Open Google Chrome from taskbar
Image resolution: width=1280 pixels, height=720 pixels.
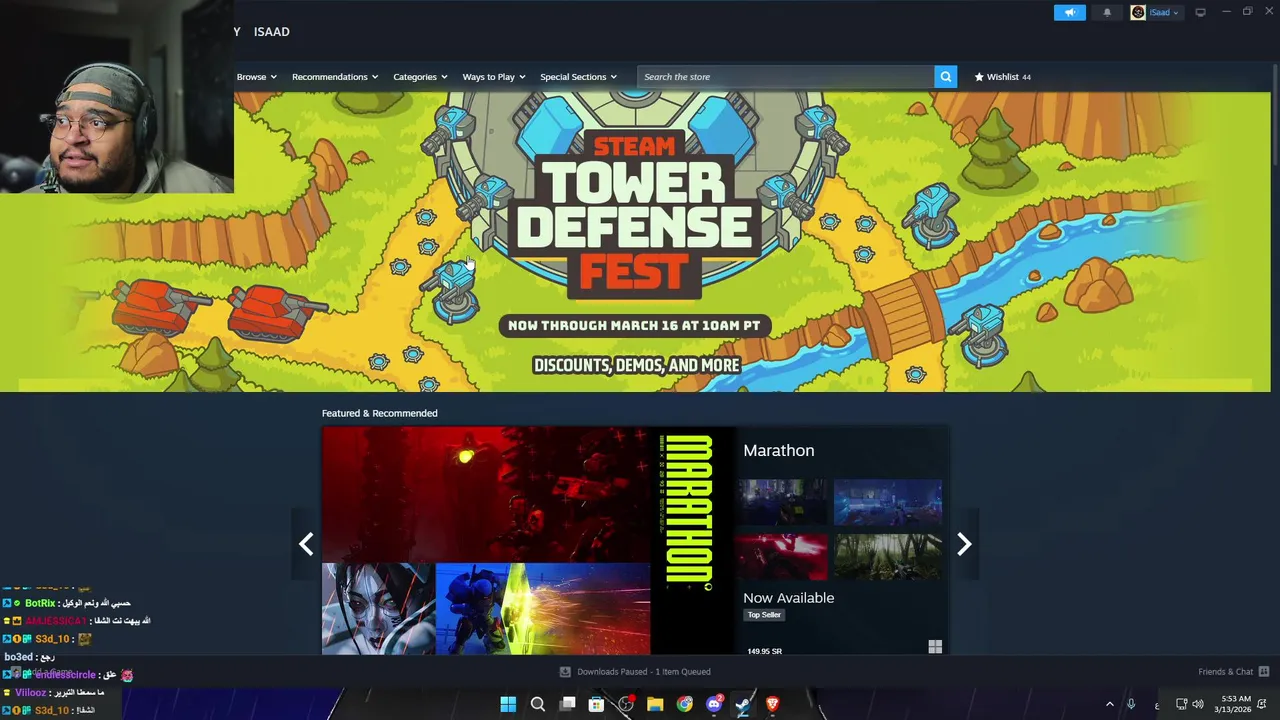pos(684,704)
